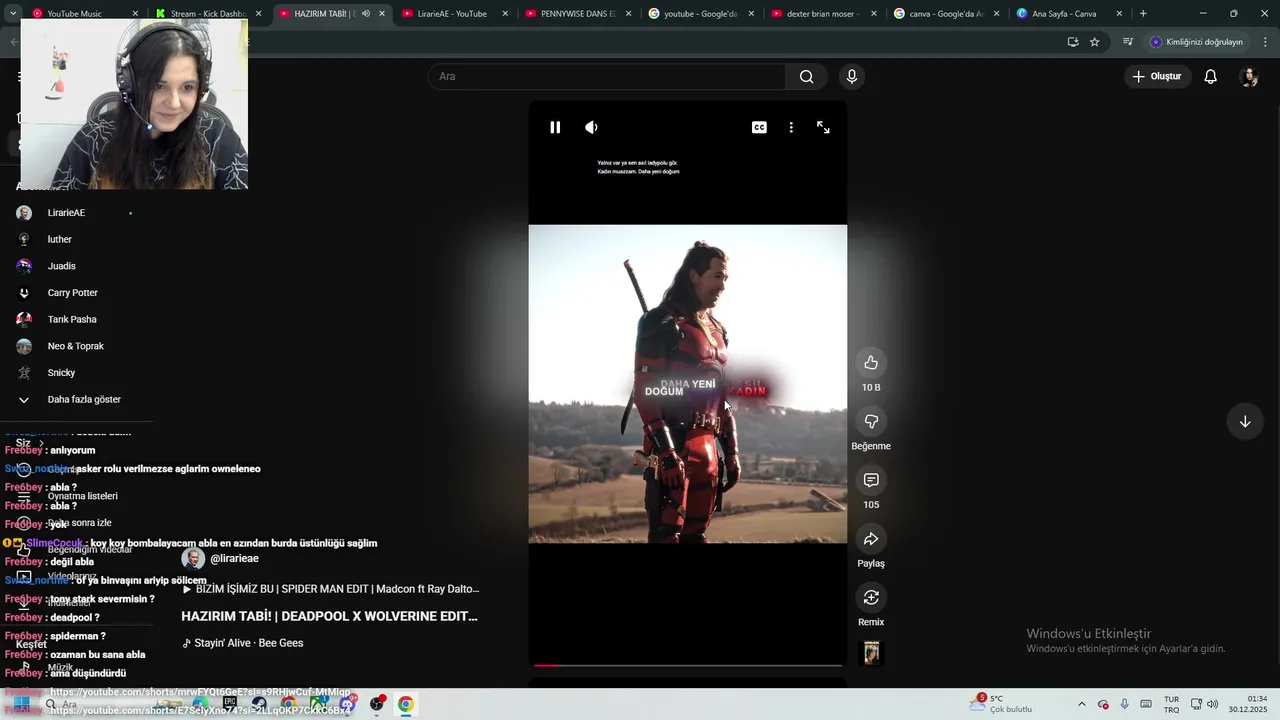The width and height of the screenshot is (1280, 720).
Task: Open the Short's three-dot more options menu
Action: 791,127
